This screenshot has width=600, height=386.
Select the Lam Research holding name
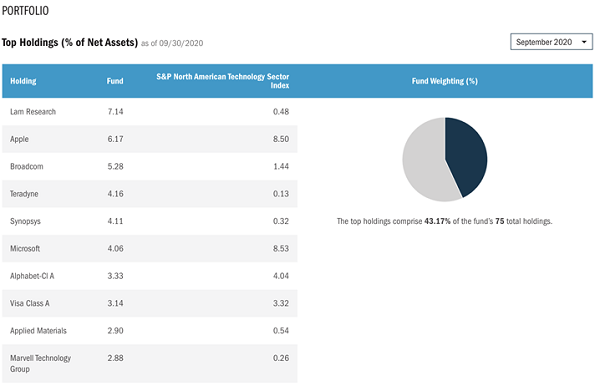[33, 112]
